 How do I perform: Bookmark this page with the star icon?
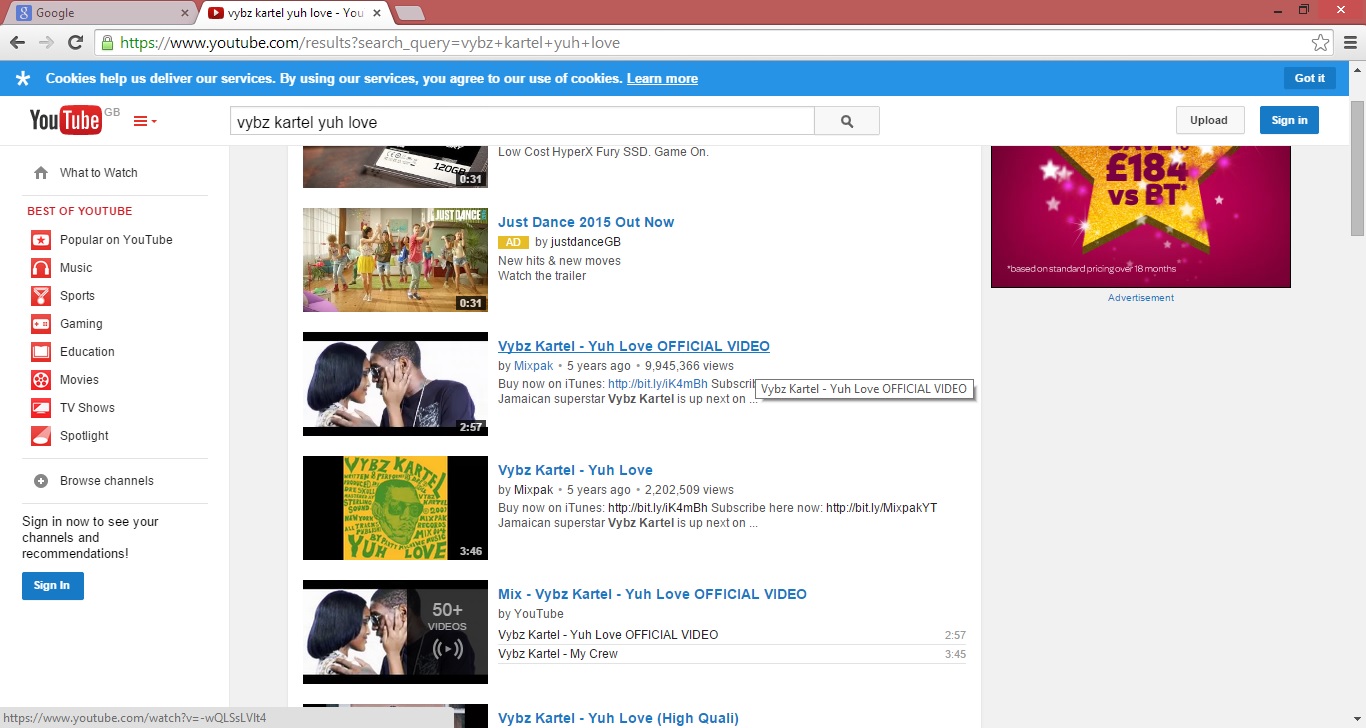coord(1320,43)
